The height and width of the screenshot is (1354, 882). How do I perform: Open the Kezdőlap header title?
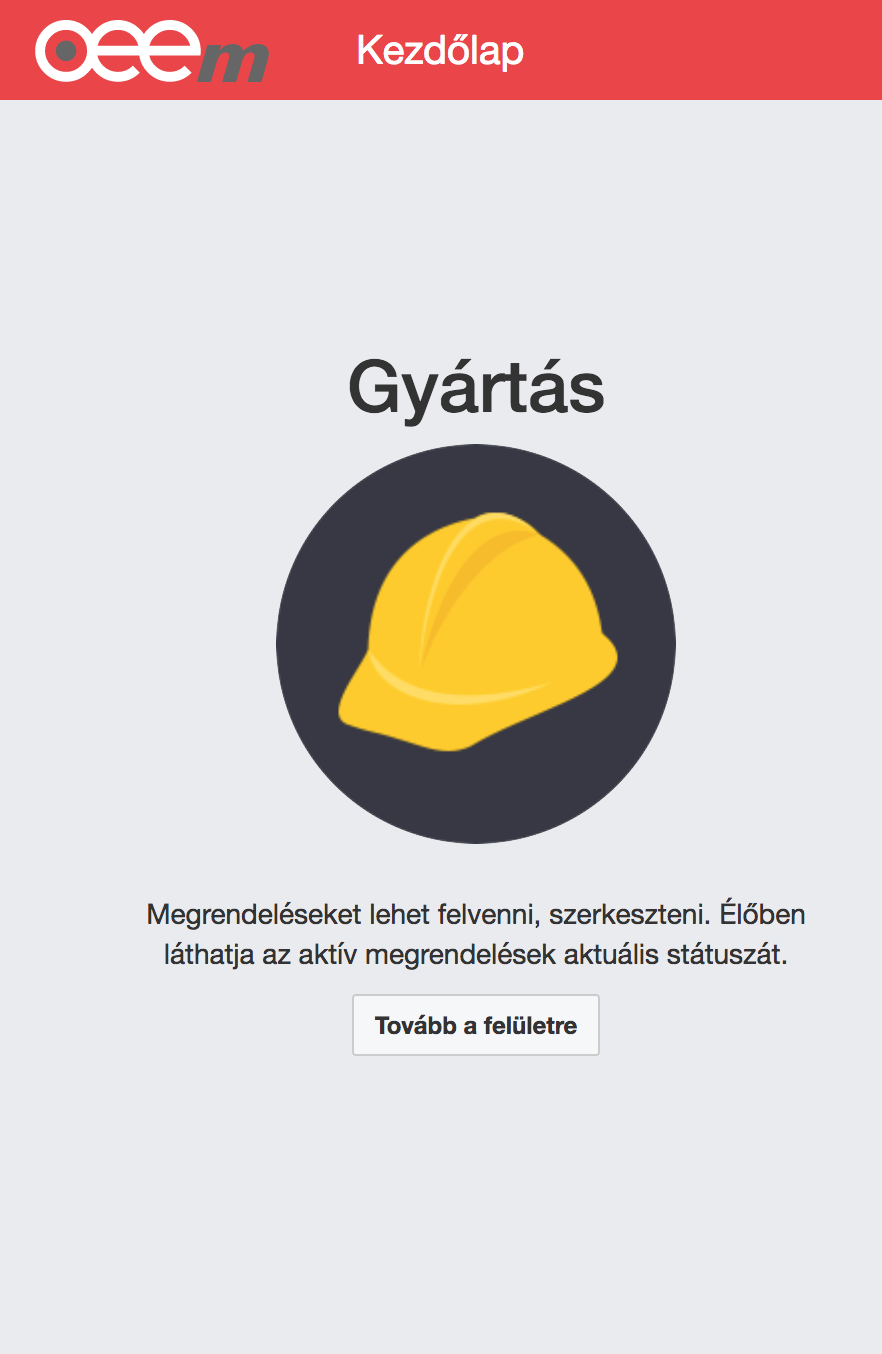click(440, 50)
